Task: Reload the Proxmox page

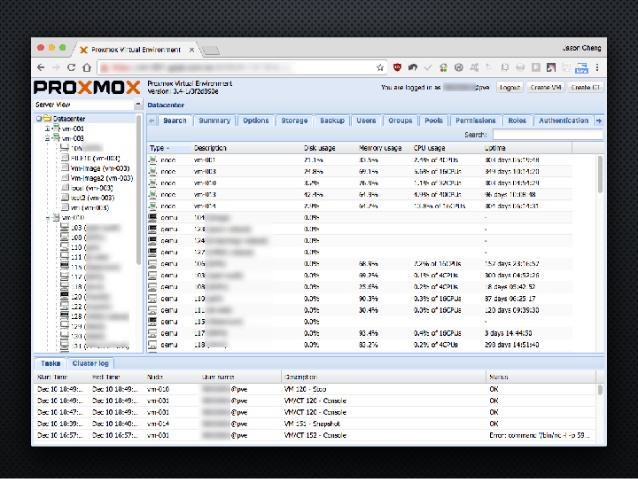Action: [x=71, y=68]
